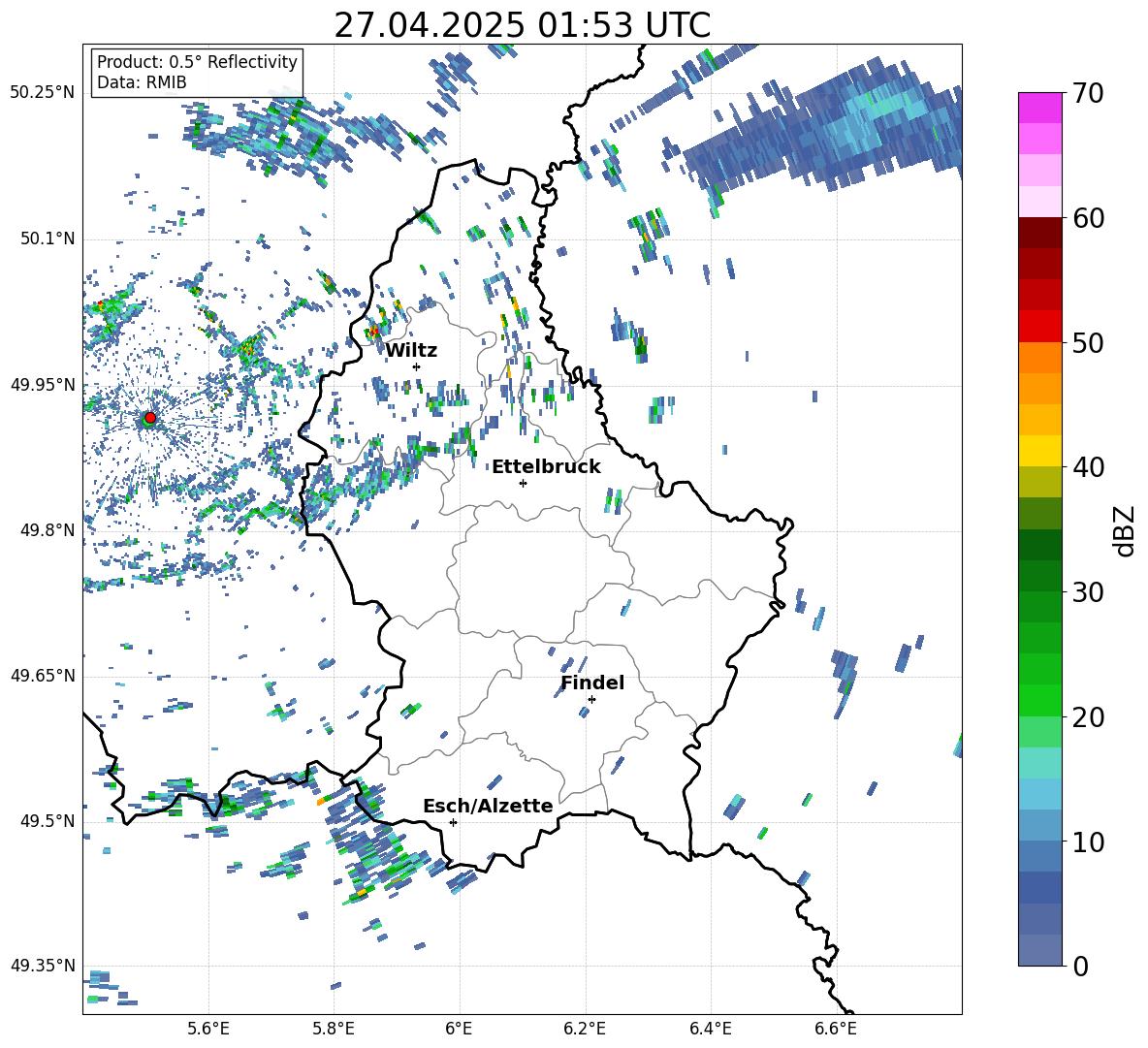Click the 6.4°E longitude label
The image size is (1148, 1048).
click(710, 1029)
